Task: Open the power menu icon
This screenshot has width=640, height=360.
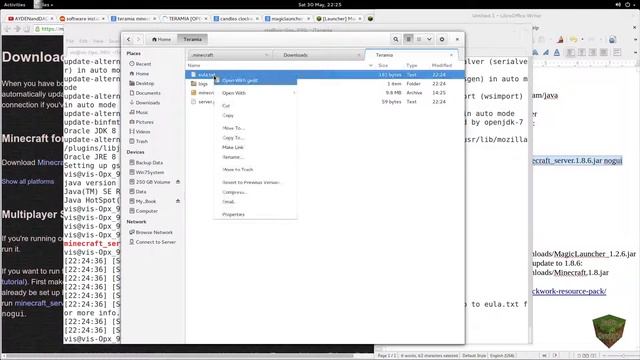Action: (628, 4)
